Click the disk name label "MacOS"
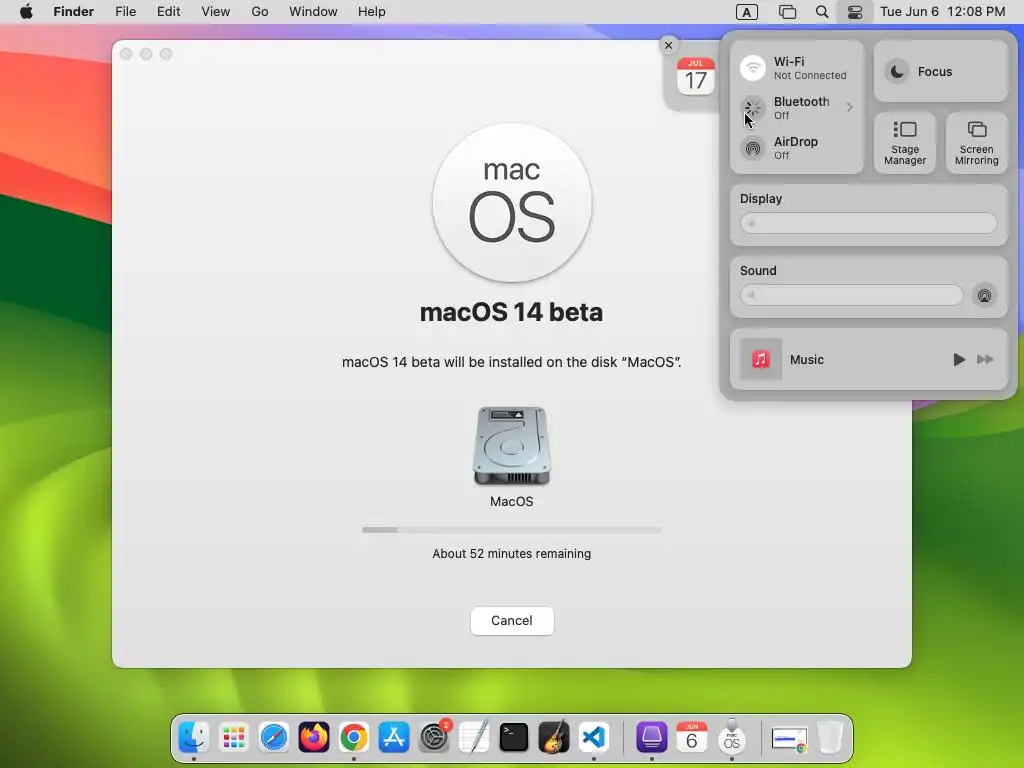 [x=511, y=502]
